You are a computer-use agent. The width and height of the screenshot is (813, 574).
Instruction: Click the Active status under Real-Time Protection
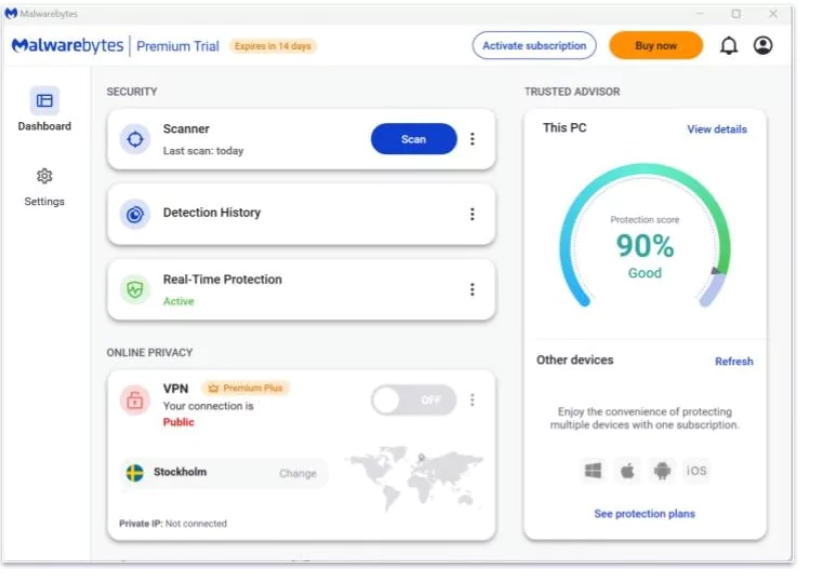pyautogui.click(x=179, y=301)
